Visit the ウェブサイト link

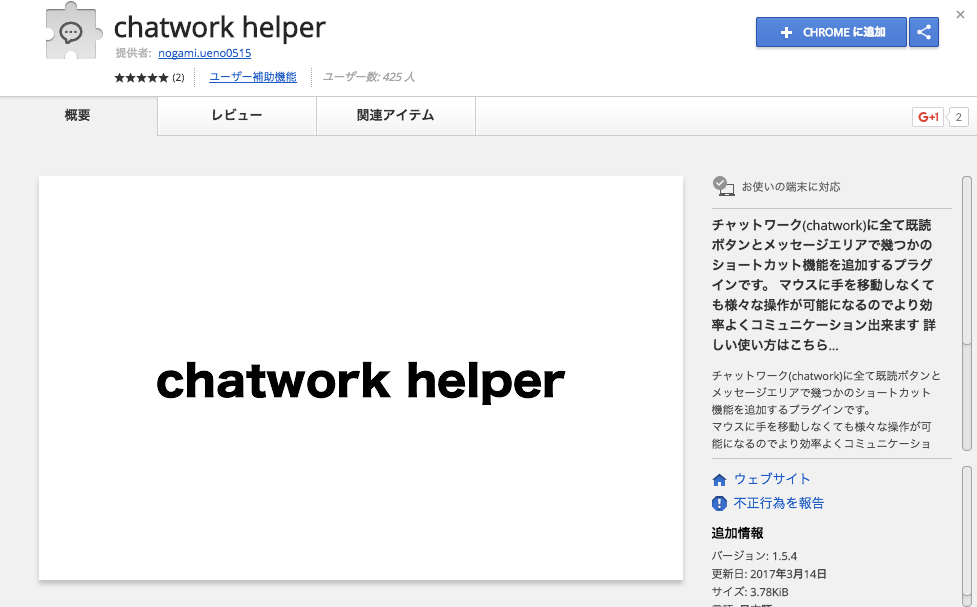pyautogui.click(x=772, y=479)
